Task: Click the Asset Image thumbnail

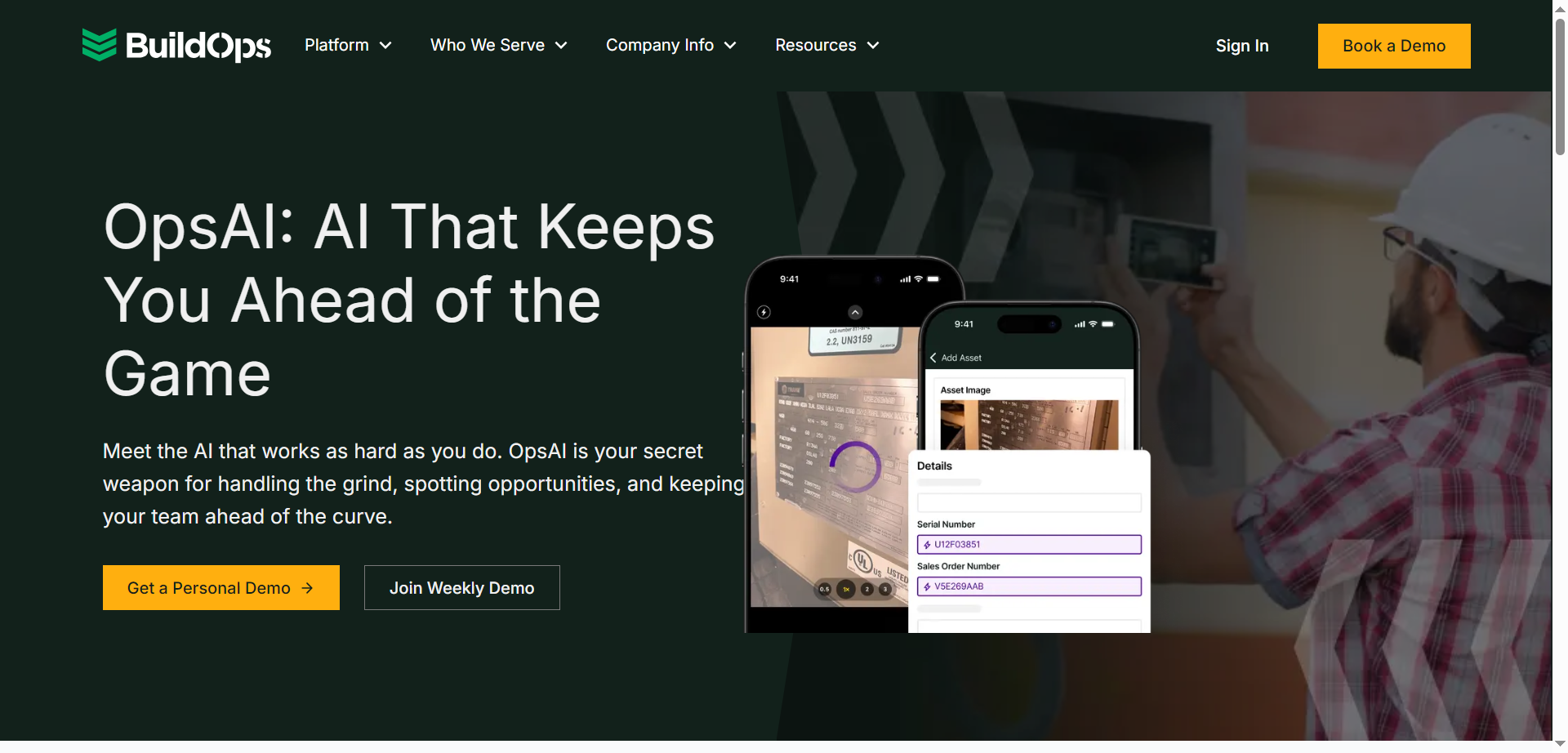Action: coord(1029,425)
